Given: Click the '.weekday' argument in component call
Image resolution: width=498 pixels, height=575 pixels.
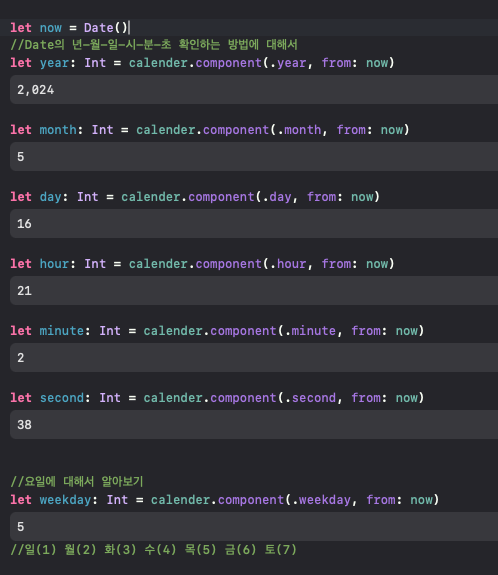Looking at the screenshot, I should tap(321, 500).
